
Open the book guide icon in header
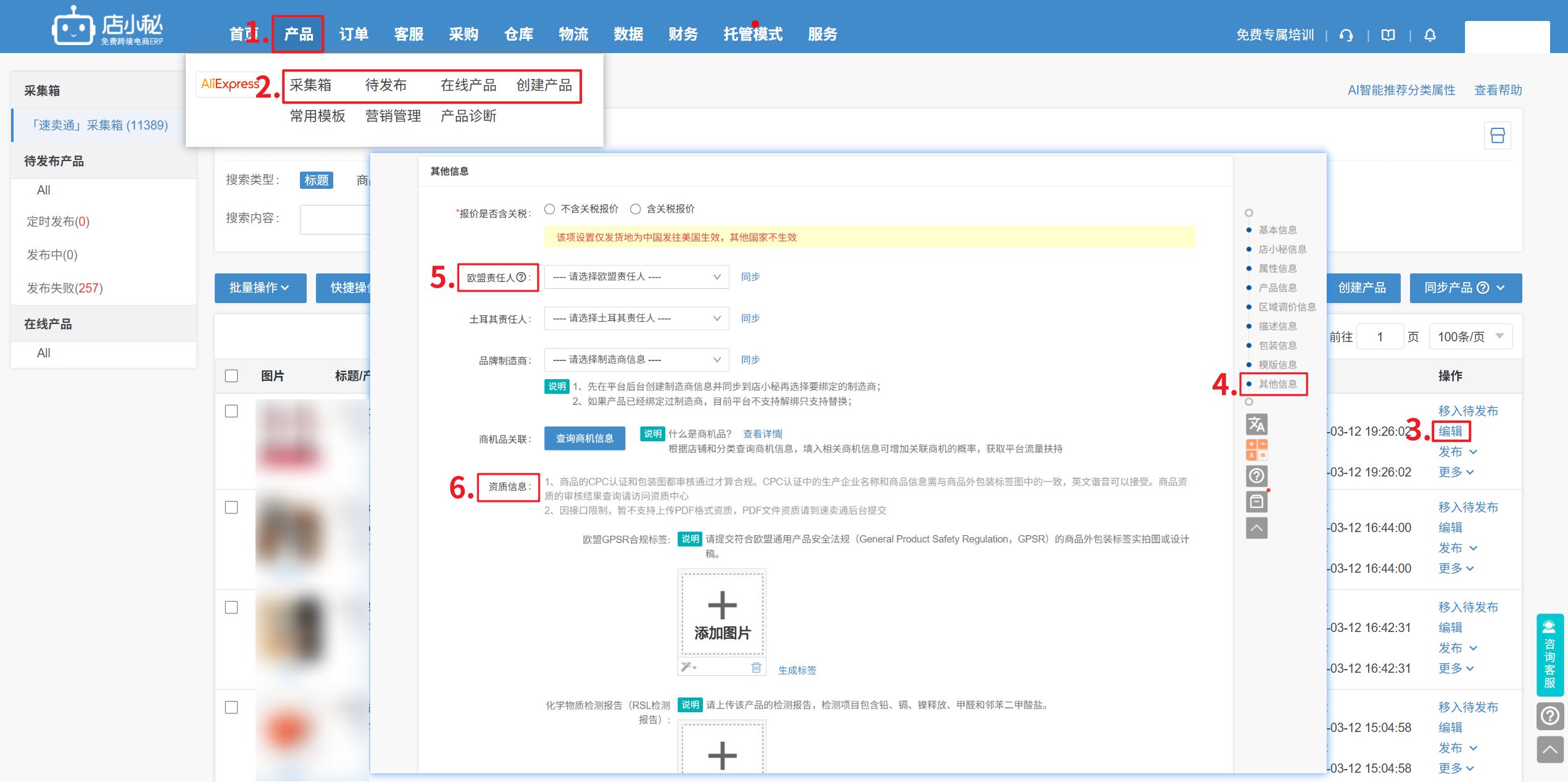[1388, 35]
